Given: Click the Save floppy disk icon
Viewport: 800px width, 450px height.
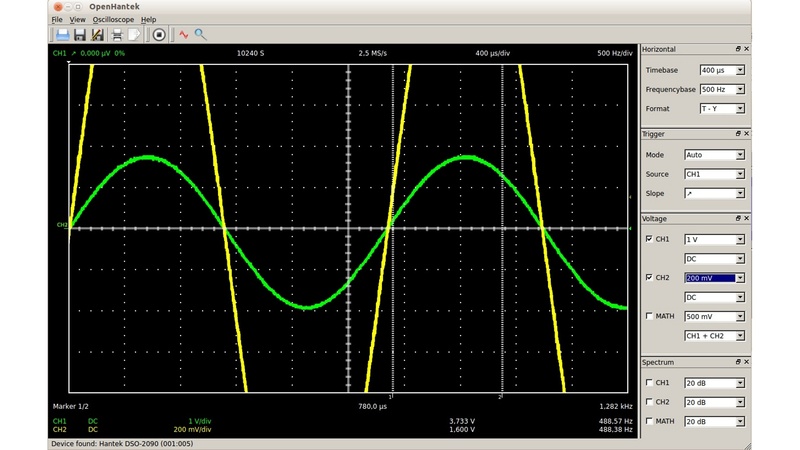Looking at the screenshot, I should coord(79,34).
